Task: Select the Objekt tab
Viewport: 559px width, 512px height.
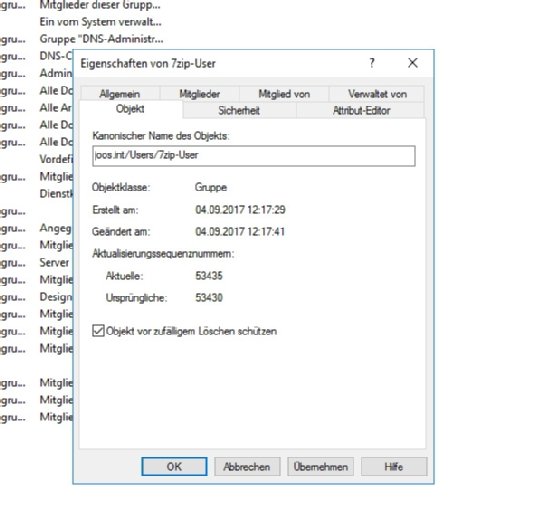Action: pos(130,109)
